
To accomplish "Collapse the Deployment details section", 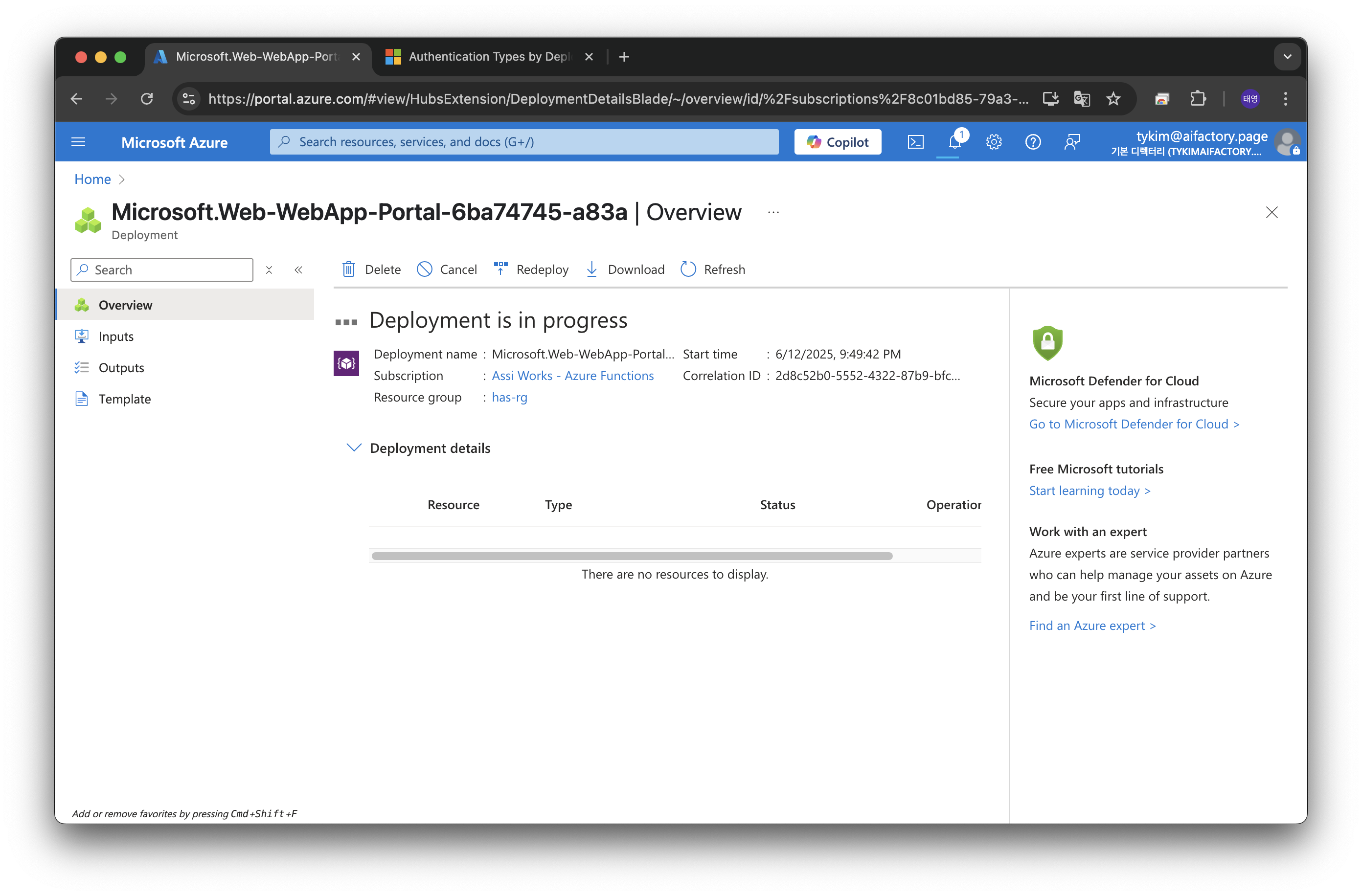I will point(354,448).
